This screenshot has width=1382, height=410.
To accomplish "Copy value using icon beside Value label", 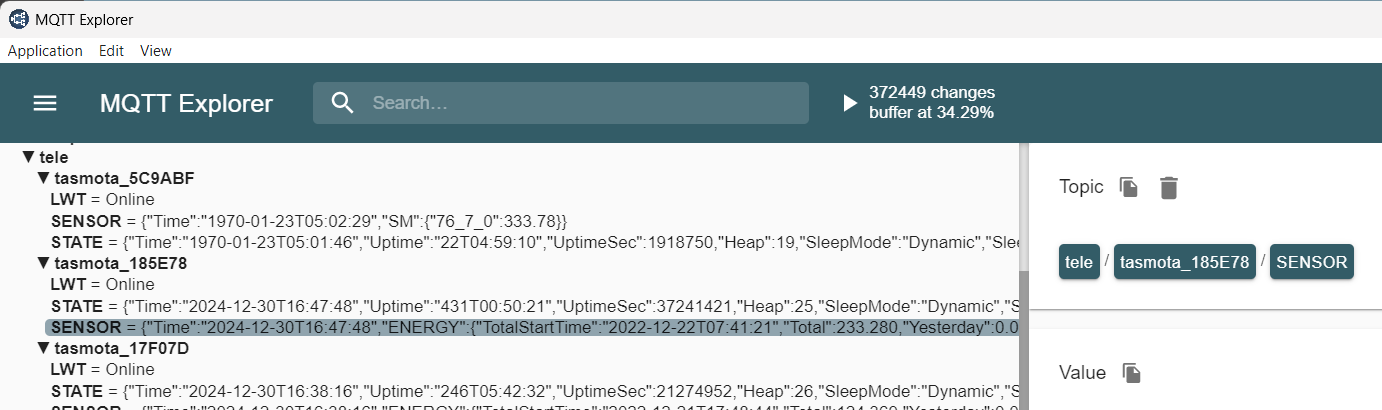I will pos(1132,373).
